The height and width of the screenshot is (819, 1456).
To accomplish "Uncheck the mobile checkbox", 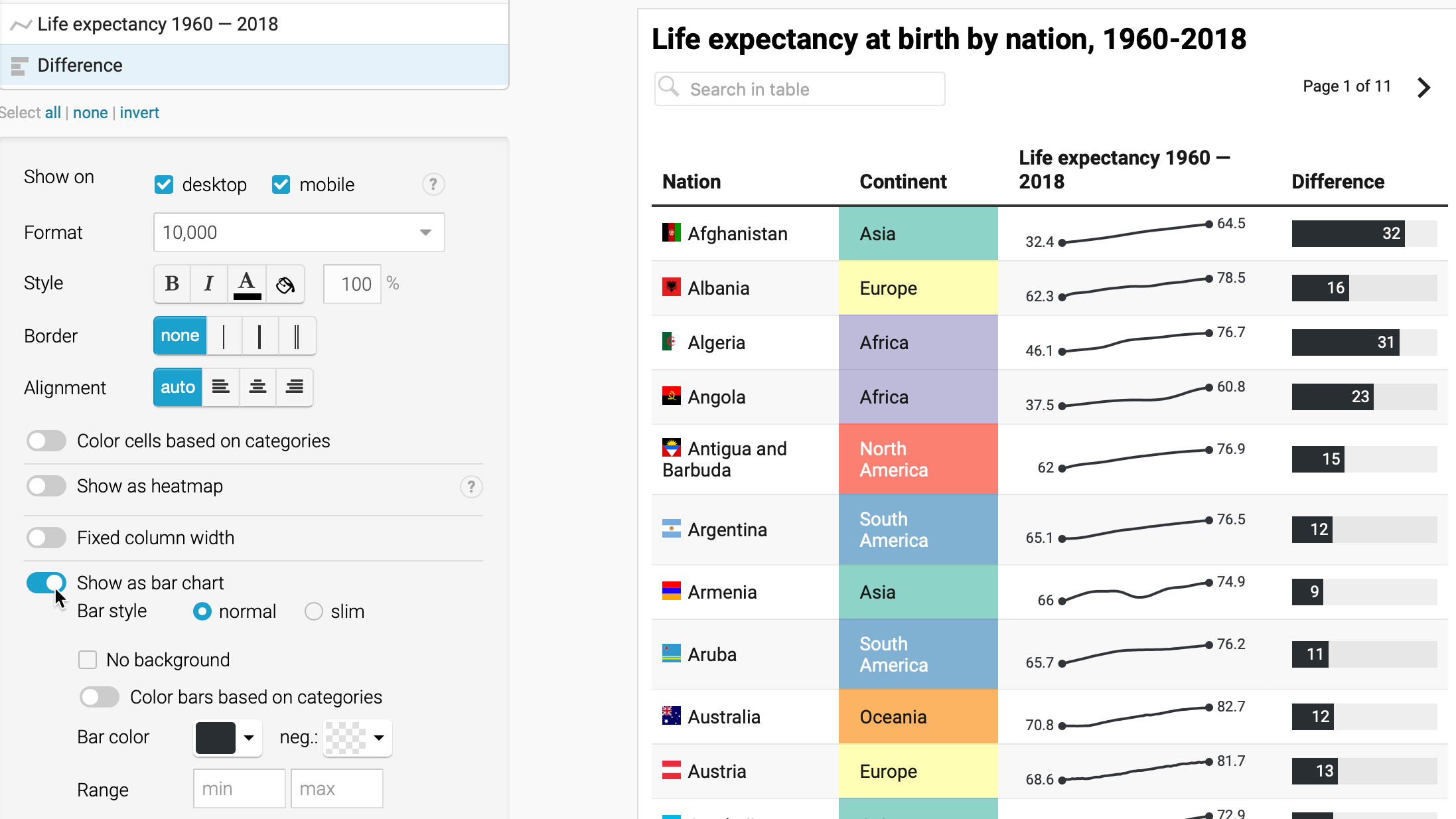I will (281, 185).
